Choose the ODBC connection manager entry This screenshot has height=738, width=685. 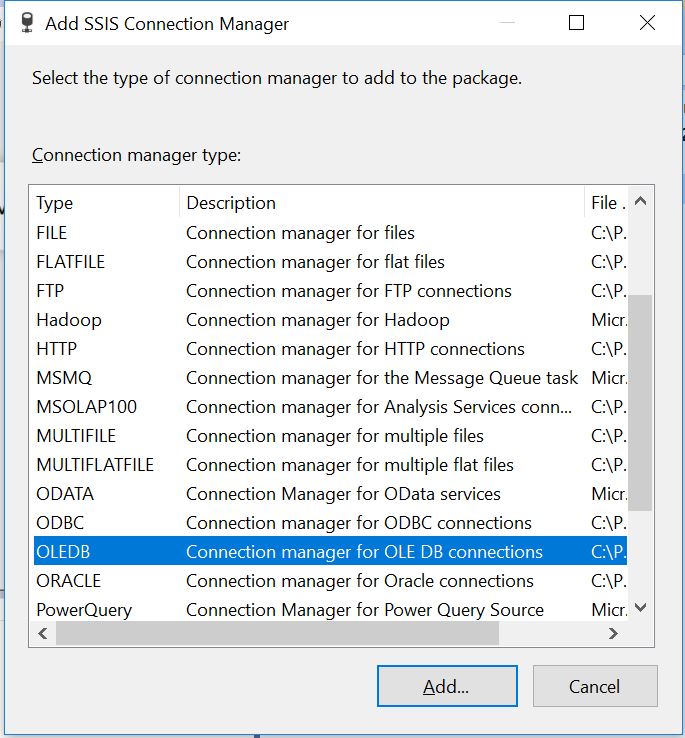pos(330,523)
